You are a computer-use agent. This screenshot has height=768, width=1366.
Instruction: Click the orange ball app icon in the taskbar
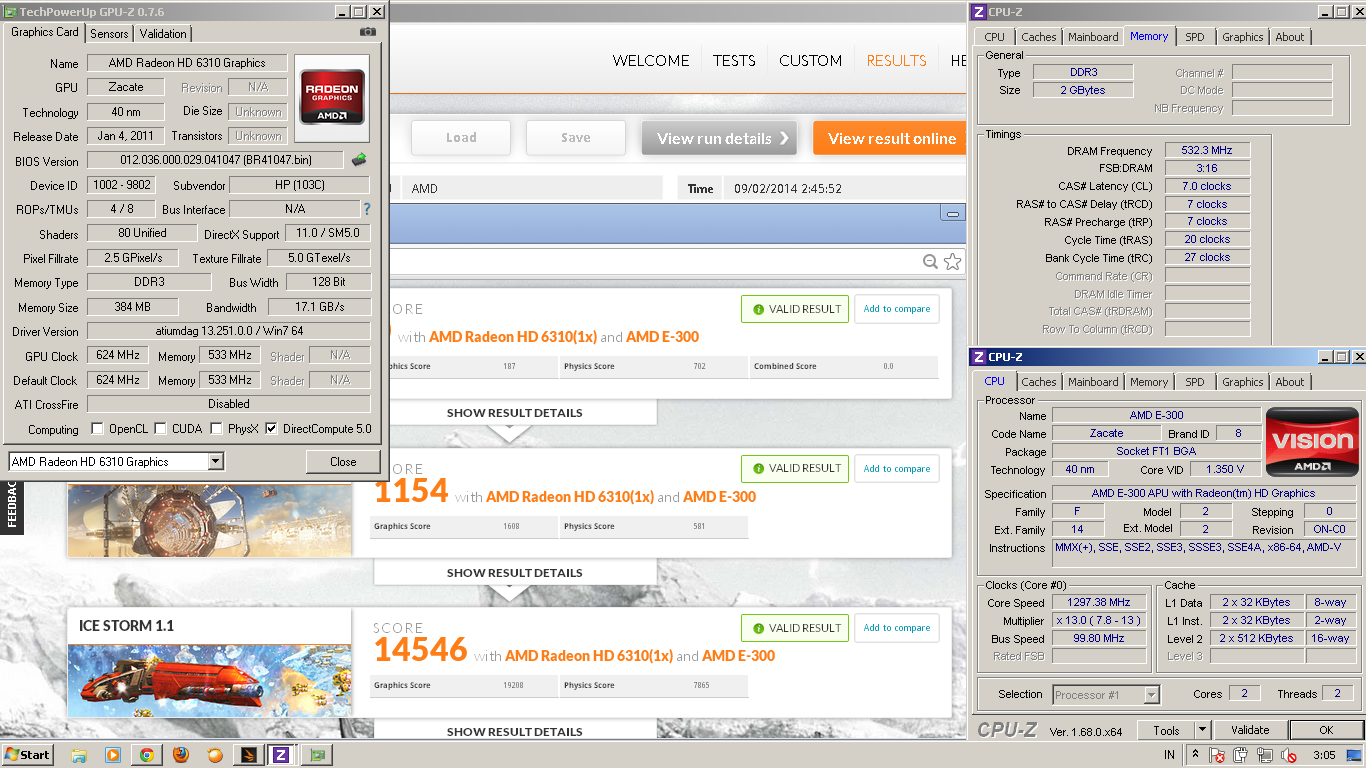tap(214, 755)
